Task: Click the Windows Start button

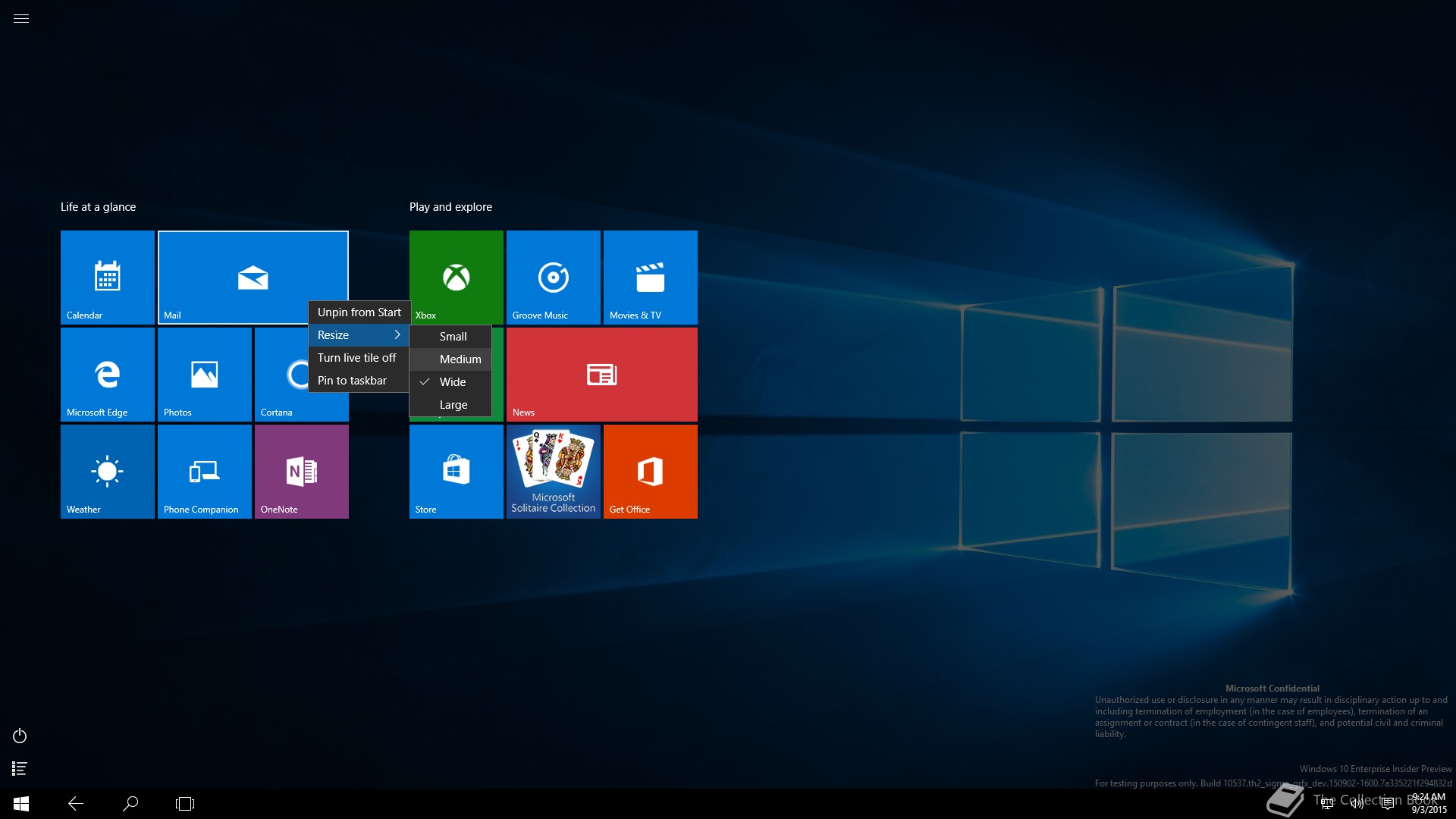Action: [x=21, y=804]
